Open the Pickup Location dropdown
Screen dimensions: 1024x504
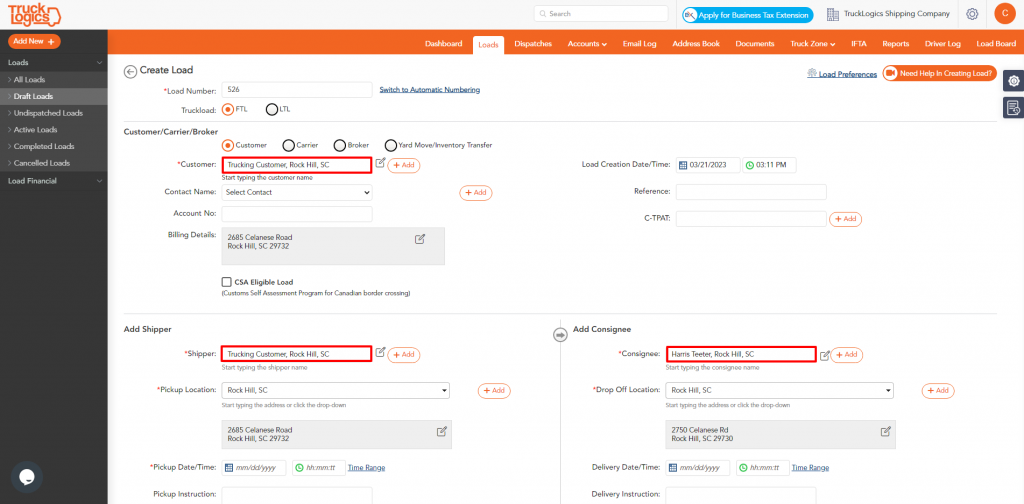[336, 390]
